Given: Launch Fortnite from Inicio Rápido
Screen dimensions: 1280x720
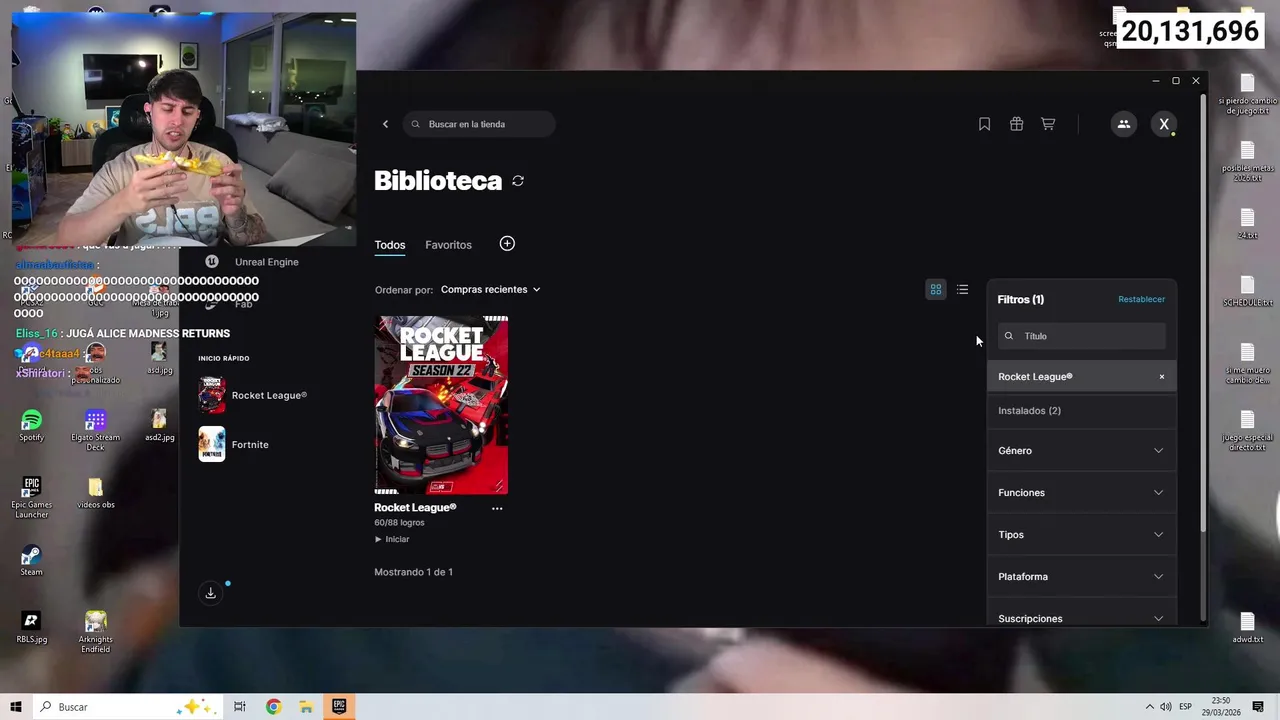Looking at the screenshot, I should [234, 444].
